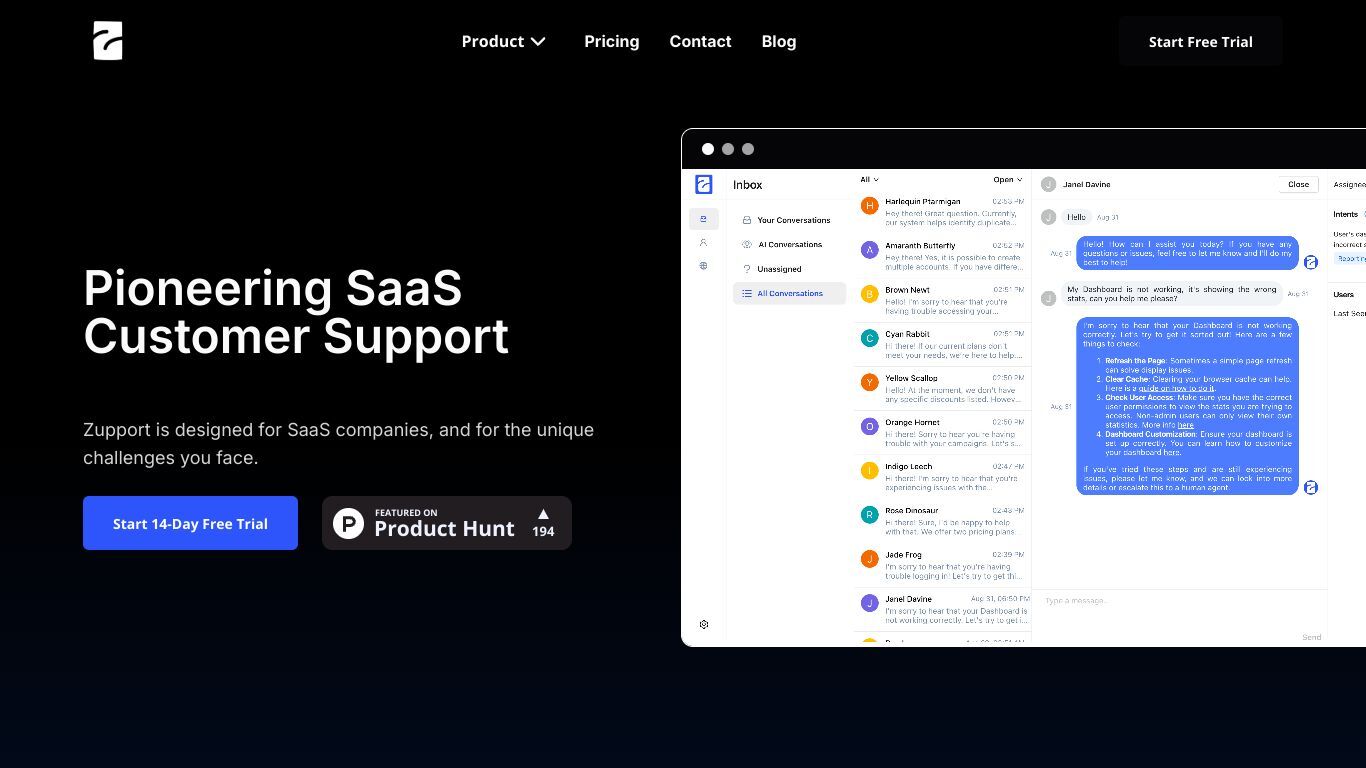
Task: Click the Send button in chat
Action: click(x=1311, y=637)
